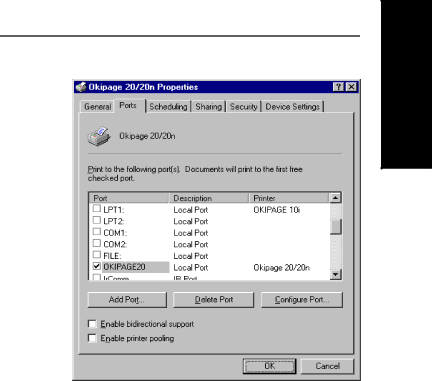This screenshot has height=381, width=432.
Task: Select the OKIPAGE20 port row text
Action: (124, 267)
